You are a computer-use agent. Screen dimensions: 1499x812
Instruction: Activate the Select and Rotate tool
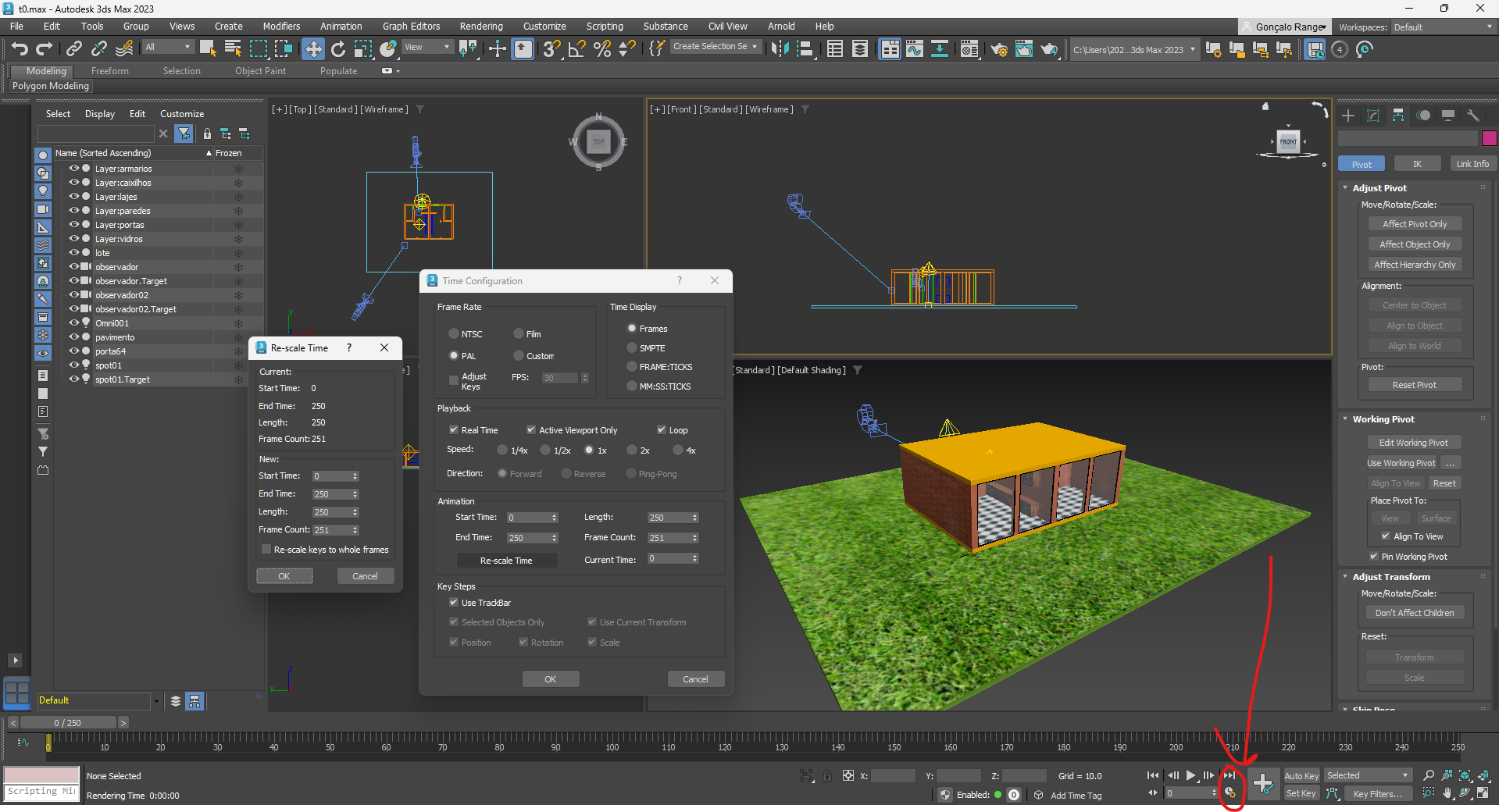[337, 49]
